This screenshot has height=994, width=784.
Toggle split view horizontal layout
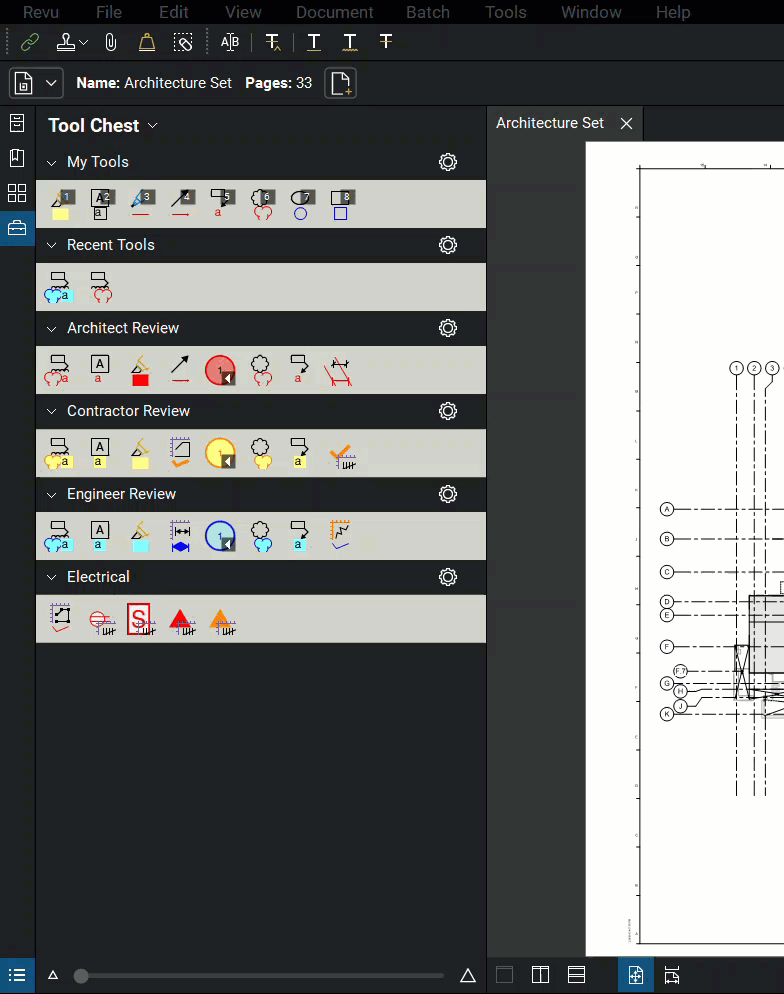576,975
